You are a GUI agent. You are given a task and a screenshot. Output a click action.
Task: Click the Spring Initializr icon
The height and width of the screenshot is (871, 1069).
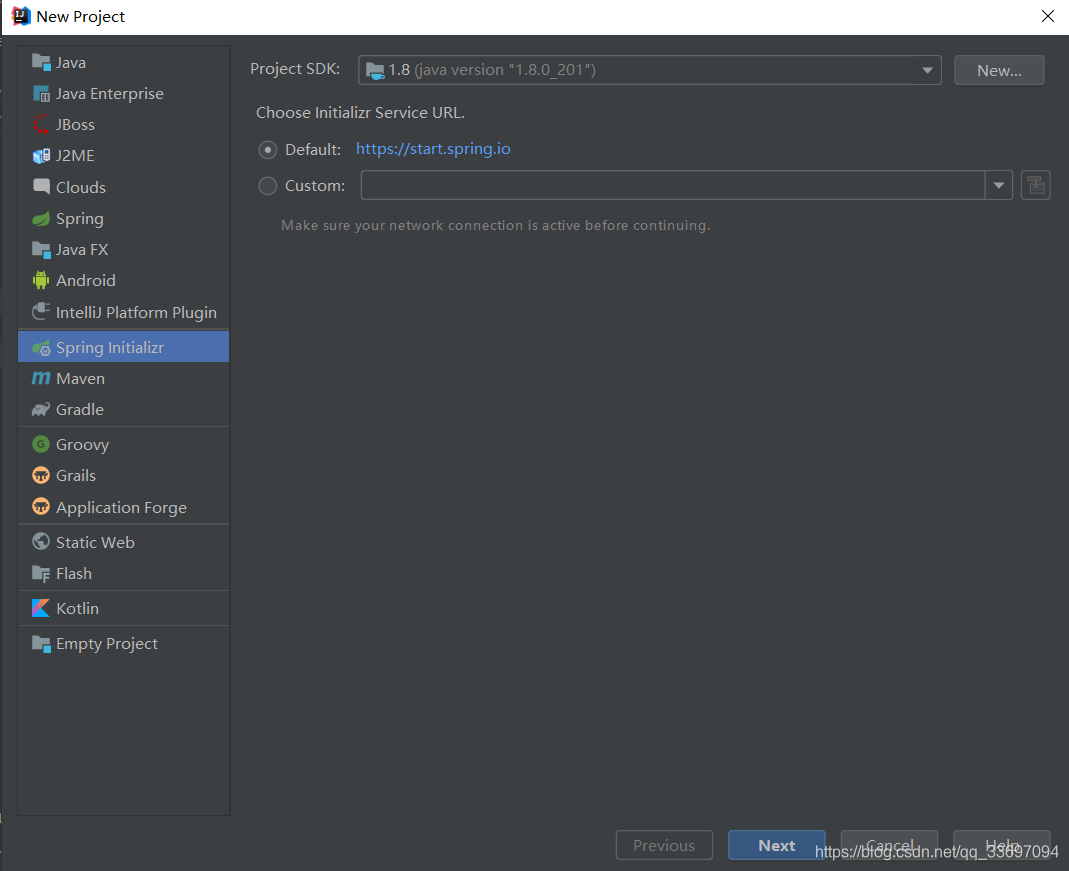point(41,348)
